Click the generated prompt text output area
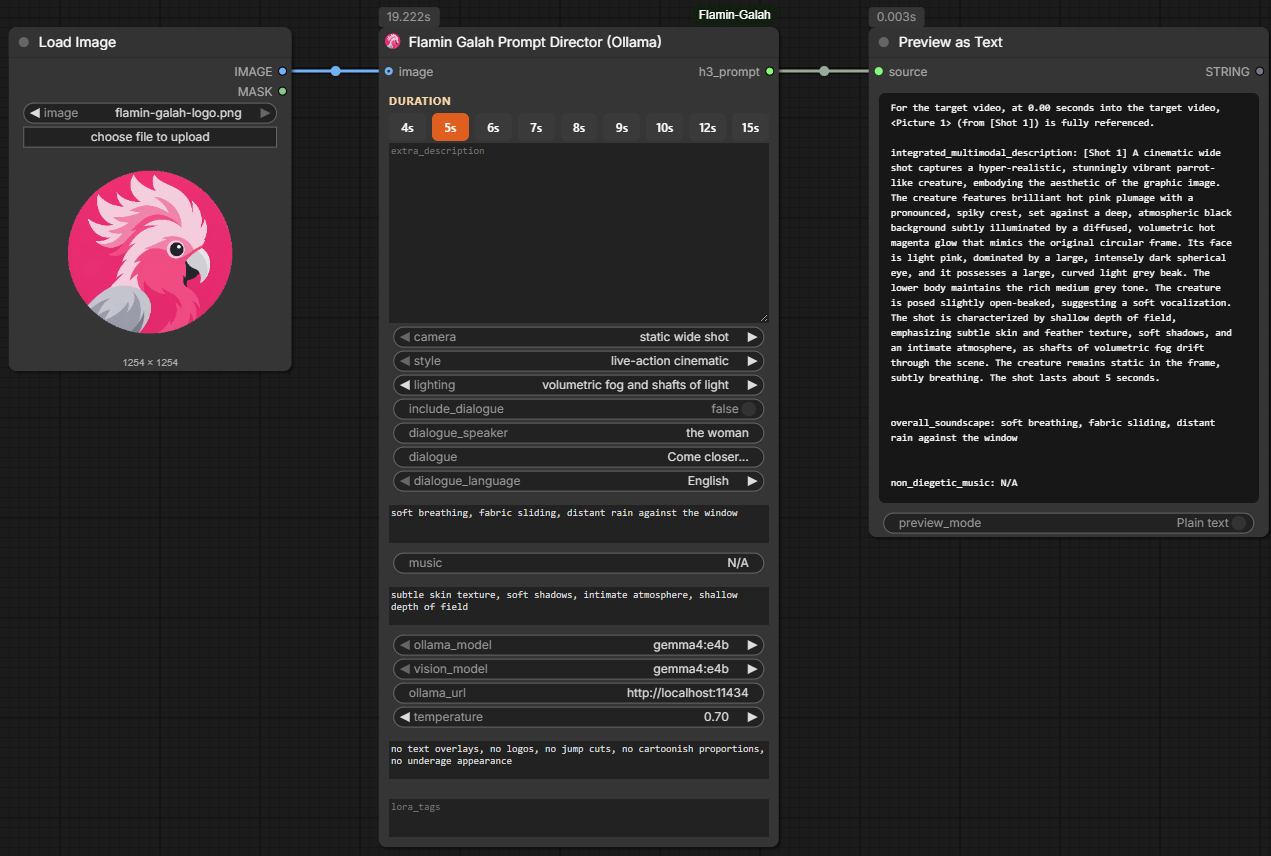The width and height of the screenshot is (1271, 856). 1069,297
